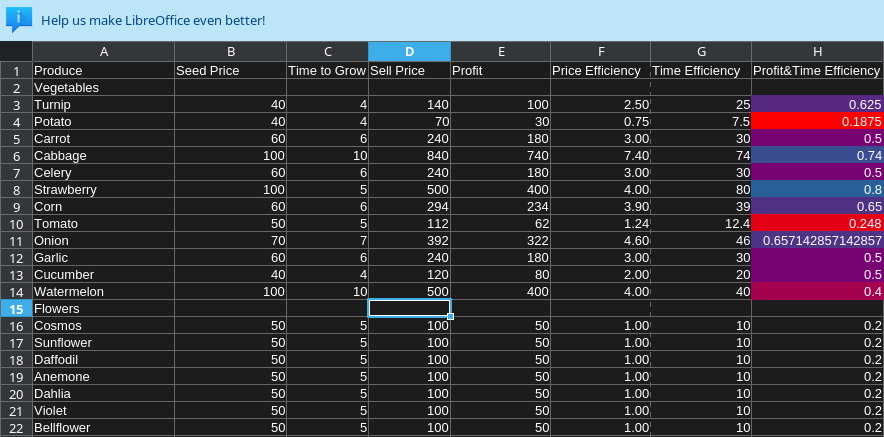Select row 15 header
This screenshot has width=884, height=437.
pyautogui.click(x=16, y=309)
